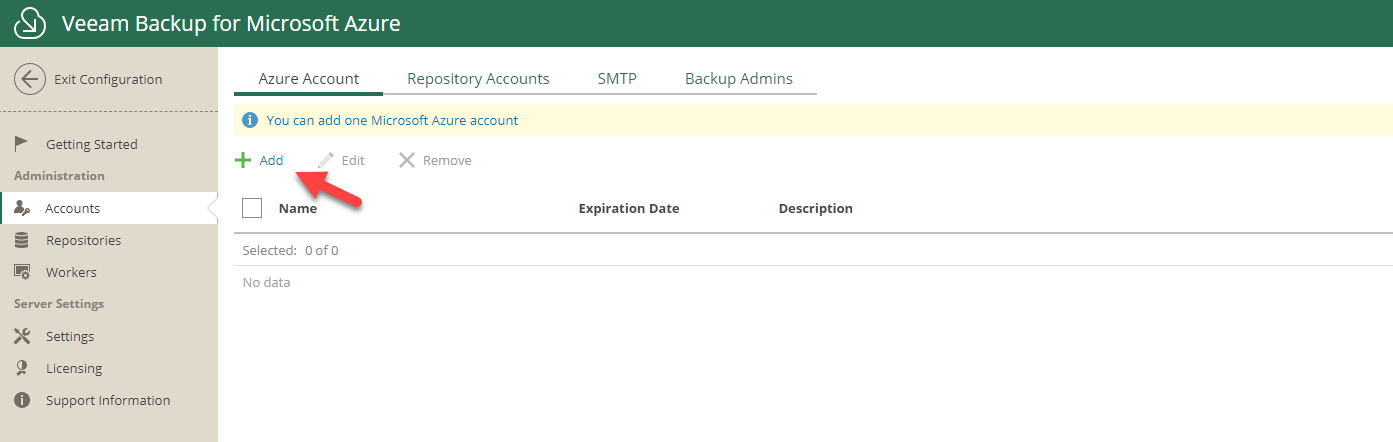Click the pencil Edit icon

coord(326,160)
